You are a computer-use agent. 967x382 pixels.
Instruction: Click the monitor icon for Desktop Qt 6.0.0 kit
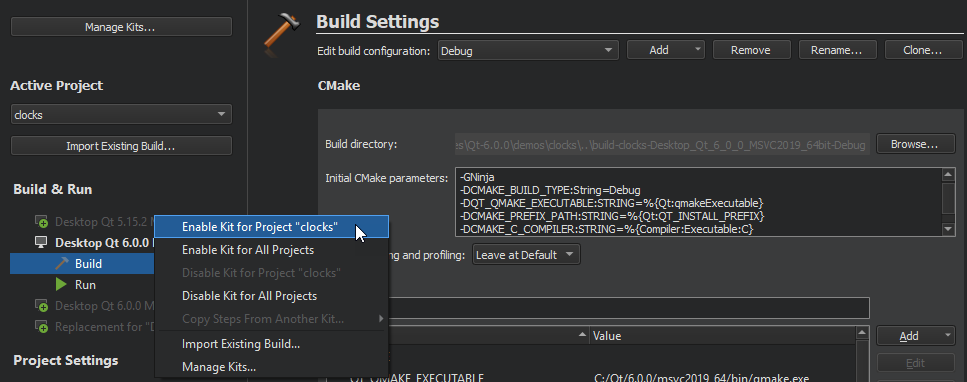click(x=41, y=243)
